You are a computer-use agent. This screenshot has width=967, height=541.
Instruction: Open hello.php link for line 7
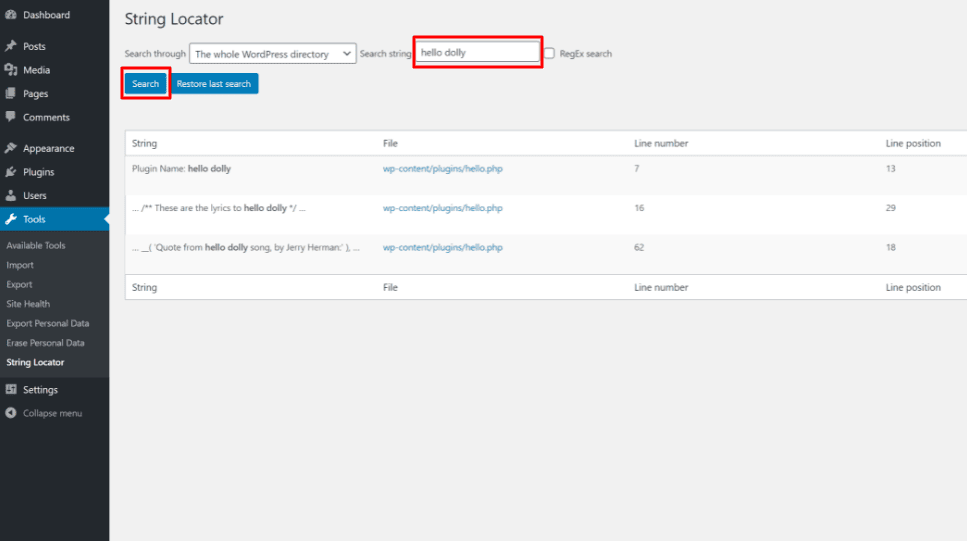(443, 168)
